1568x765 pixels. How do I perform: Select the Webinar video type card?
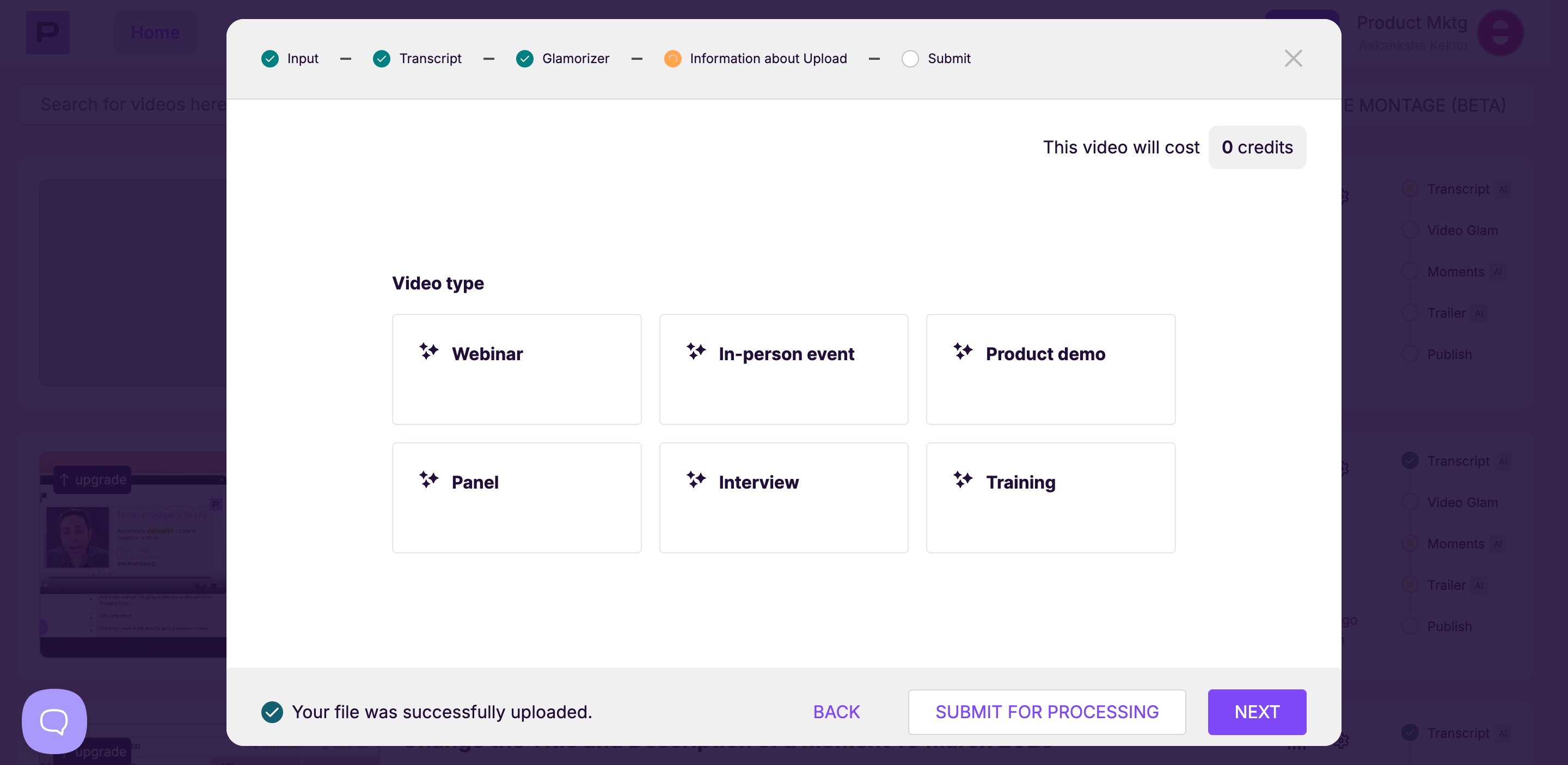coord(516,369)
